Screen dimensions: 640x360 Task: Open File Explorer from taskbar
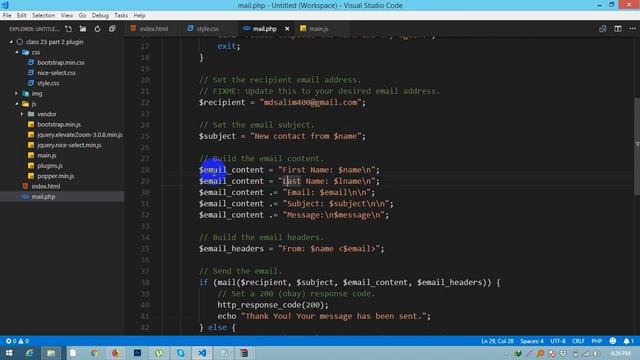51,353
